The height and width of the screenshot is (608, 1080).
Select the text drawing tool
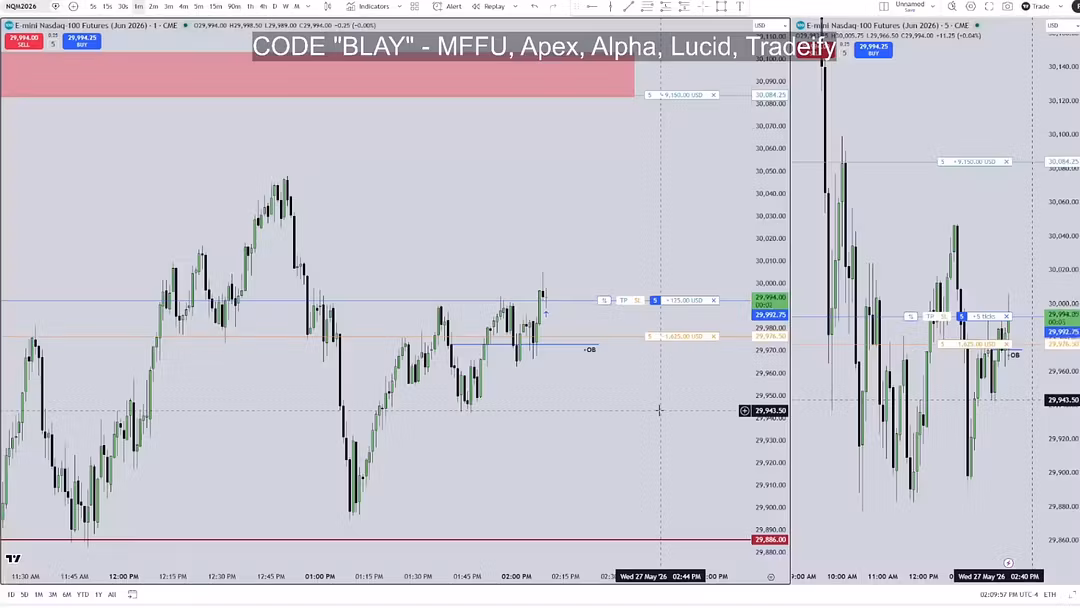(x=740, y=6)
